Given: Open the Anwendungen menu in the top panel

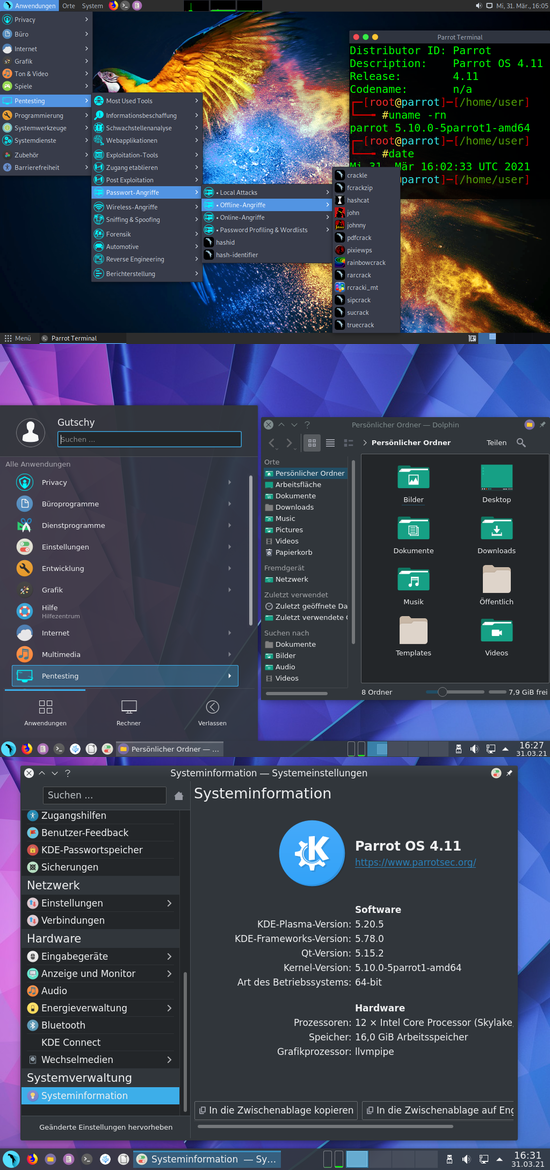Looking at the screenshot, I should coord(30,5).
